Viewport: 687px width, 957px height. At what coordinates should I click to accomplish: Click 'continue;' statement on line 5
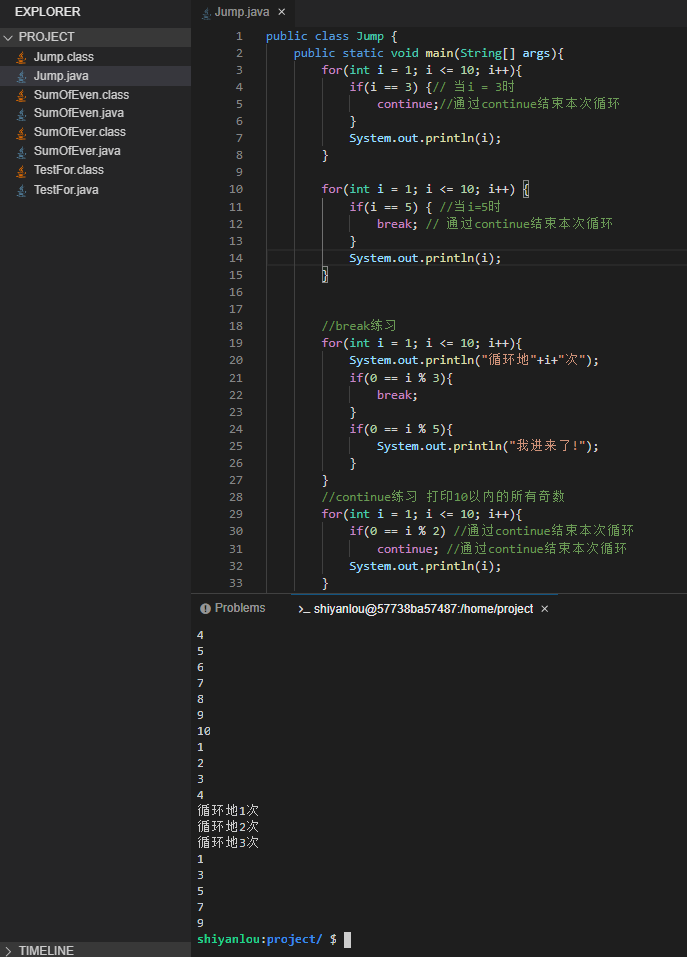click(x=408, y=104)
